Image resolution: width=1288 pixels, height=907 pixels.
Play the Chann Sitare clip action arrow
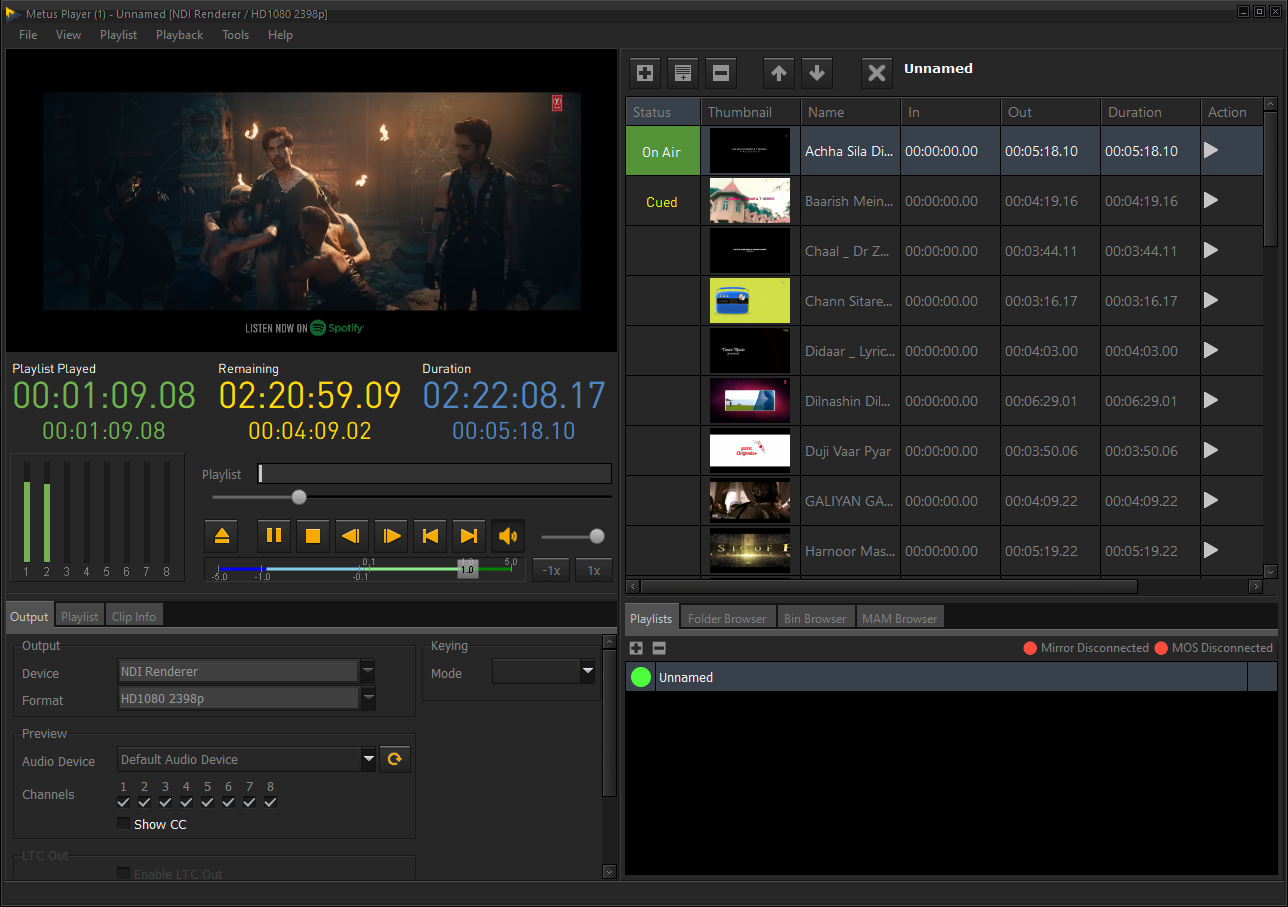(1211, 300)
